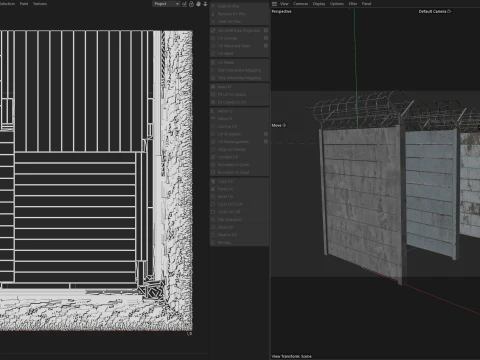
Task: Click the UV Peeler icon
Action: (x=213, y=62)
